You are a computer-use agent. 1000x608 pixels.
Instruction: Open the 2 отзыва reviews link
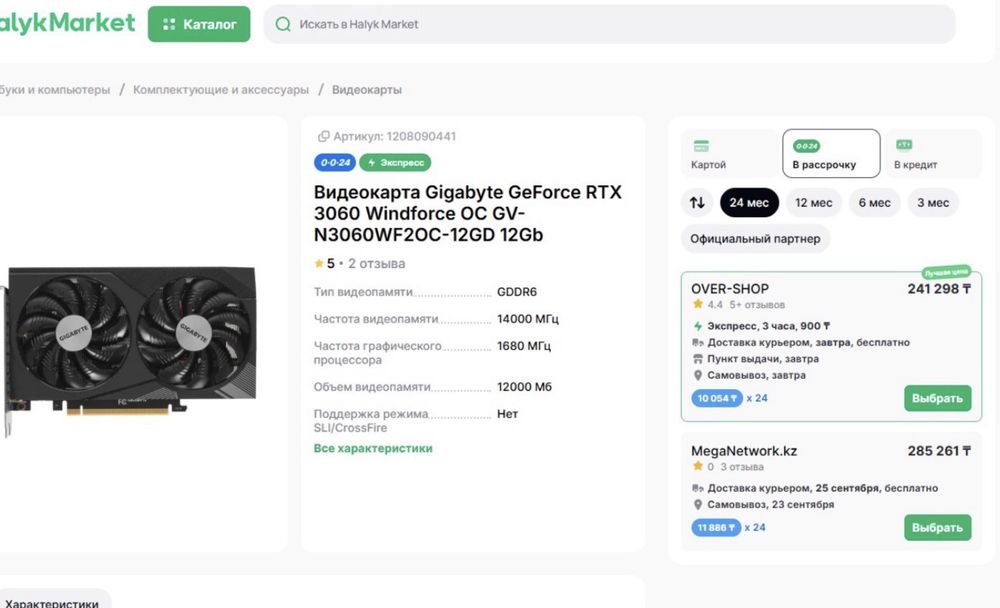pos(376,263)
